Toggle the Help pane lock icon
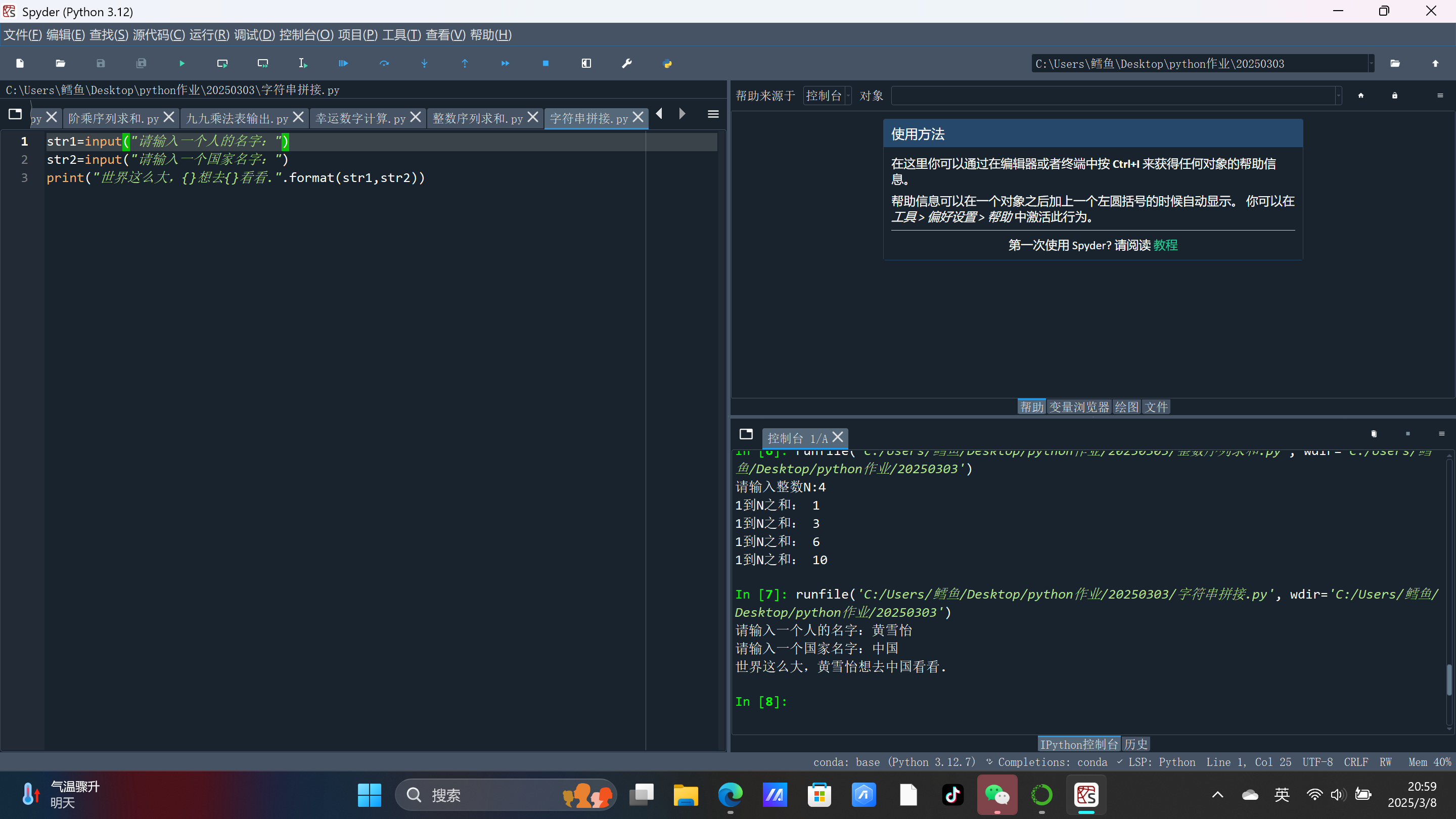Image resolution: width=1456 pixels, height=819 pixels. [1394, 96]
